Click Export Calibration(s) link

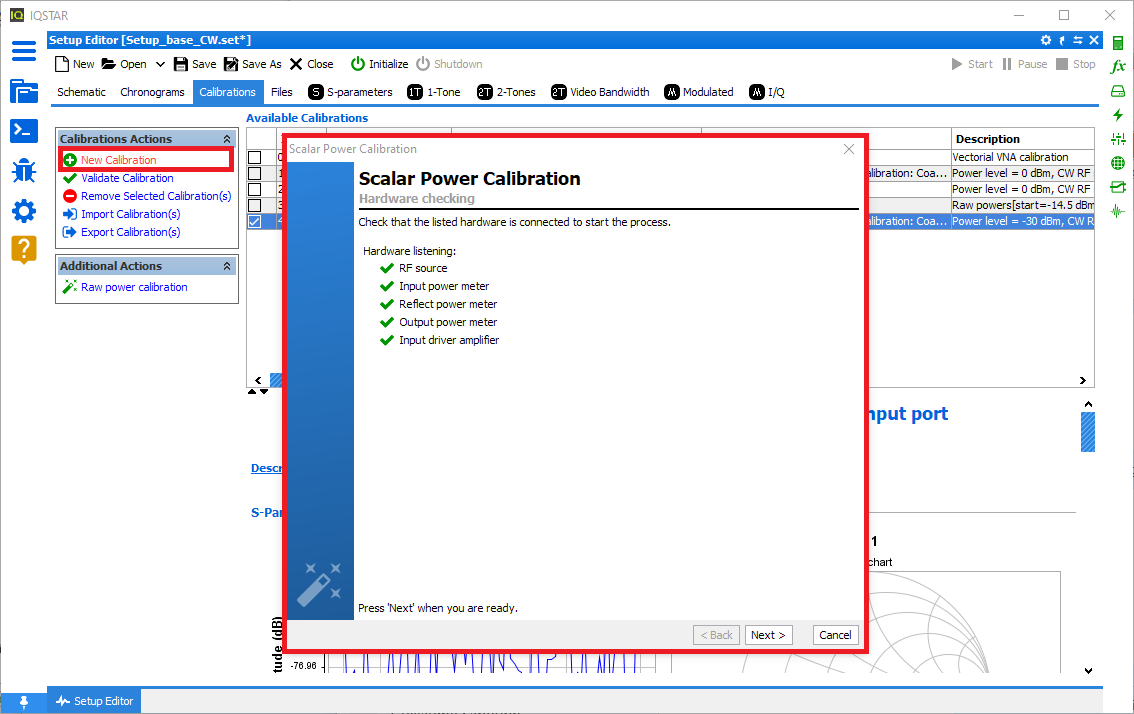click(x=130, y=232)
